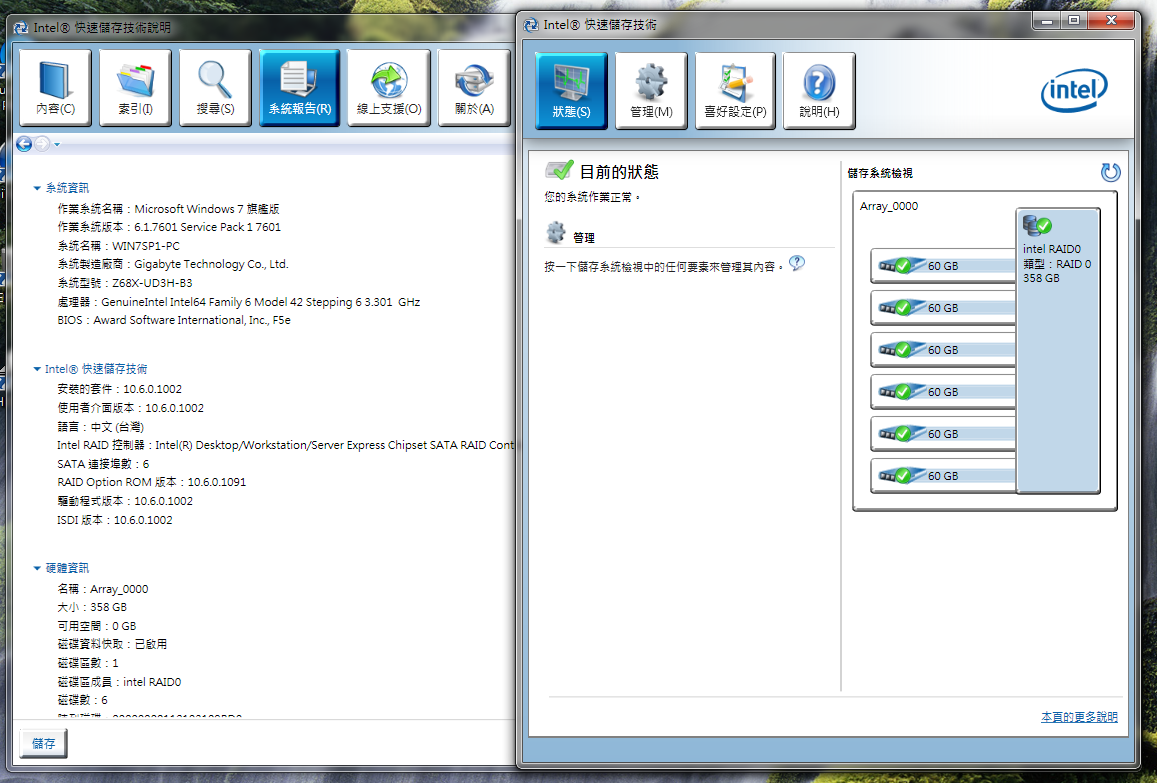
Task: Open the navigation history dropdown arrow
Action: tap(57, 145)
